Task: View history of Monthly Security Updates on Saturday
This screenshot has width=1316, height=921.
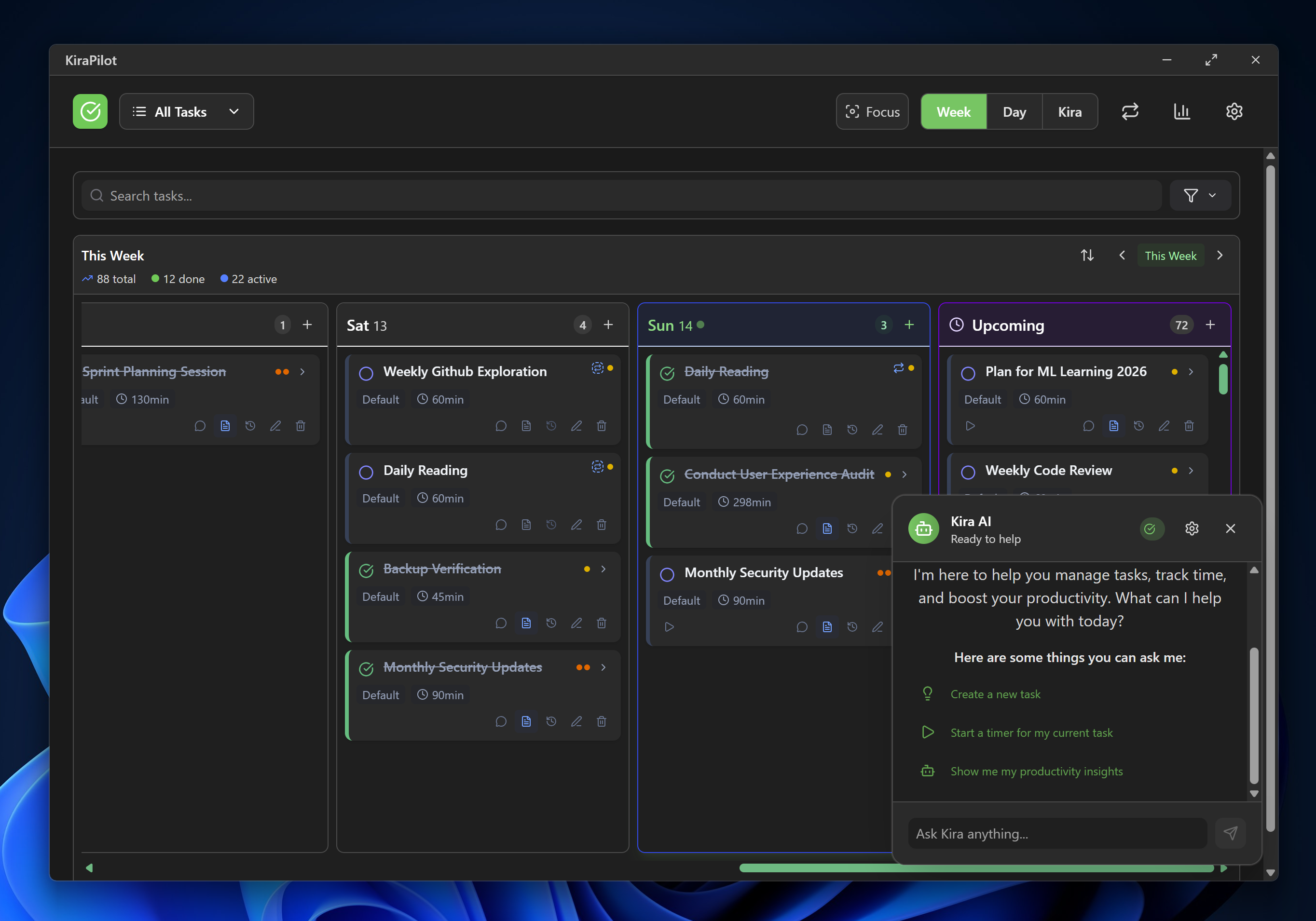Action: [x=551, y=722]
